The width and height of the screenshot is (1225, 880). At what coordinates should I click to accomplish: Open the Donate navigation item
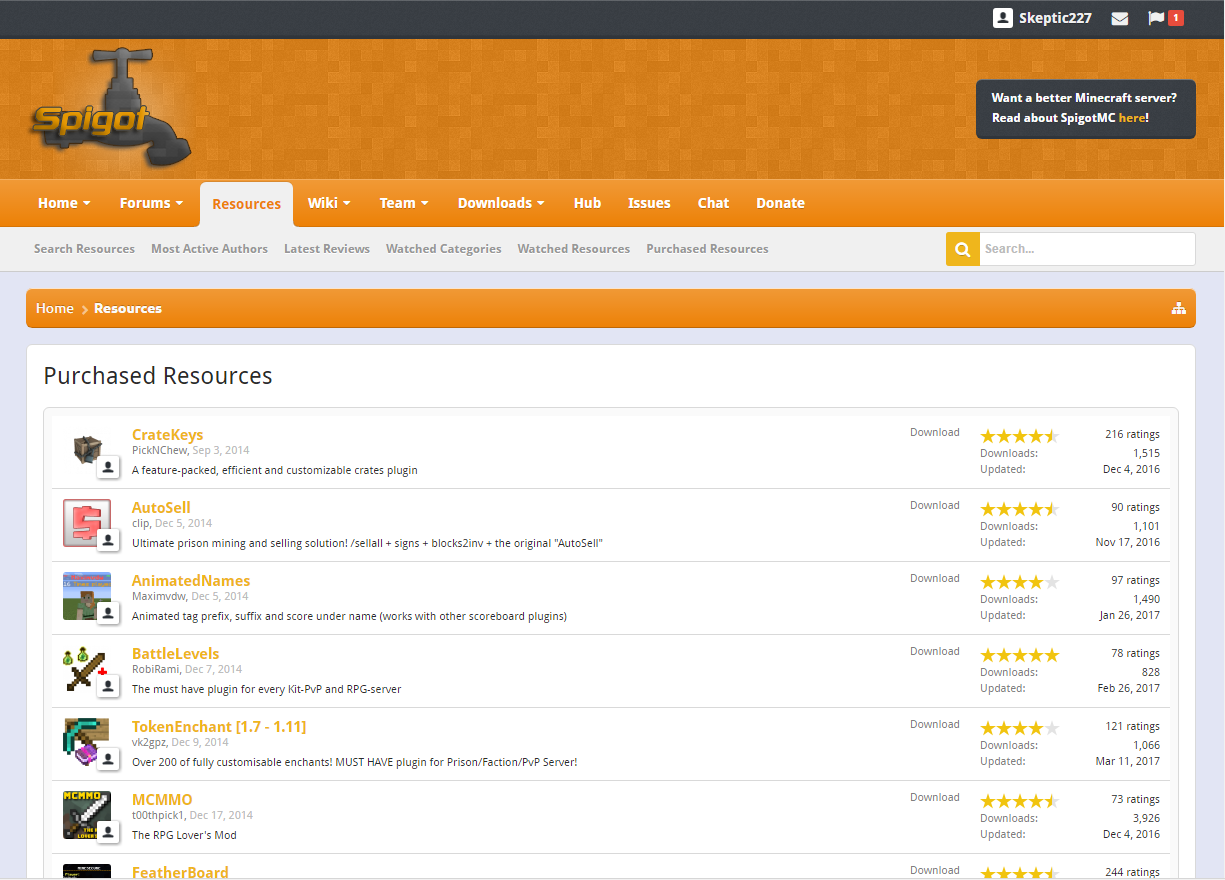(780, 203)
